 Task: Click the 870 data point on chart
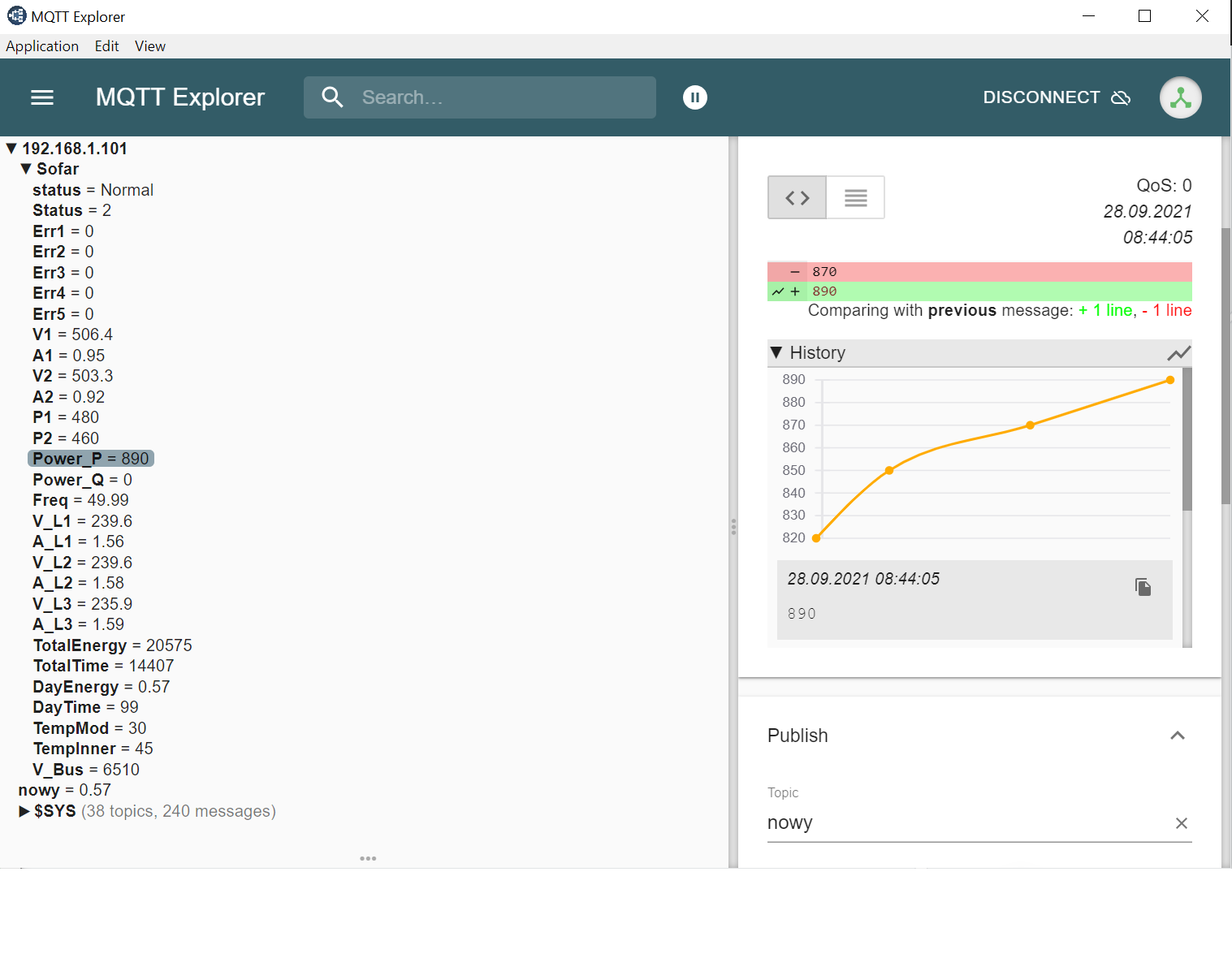(x=1030, y=425)
